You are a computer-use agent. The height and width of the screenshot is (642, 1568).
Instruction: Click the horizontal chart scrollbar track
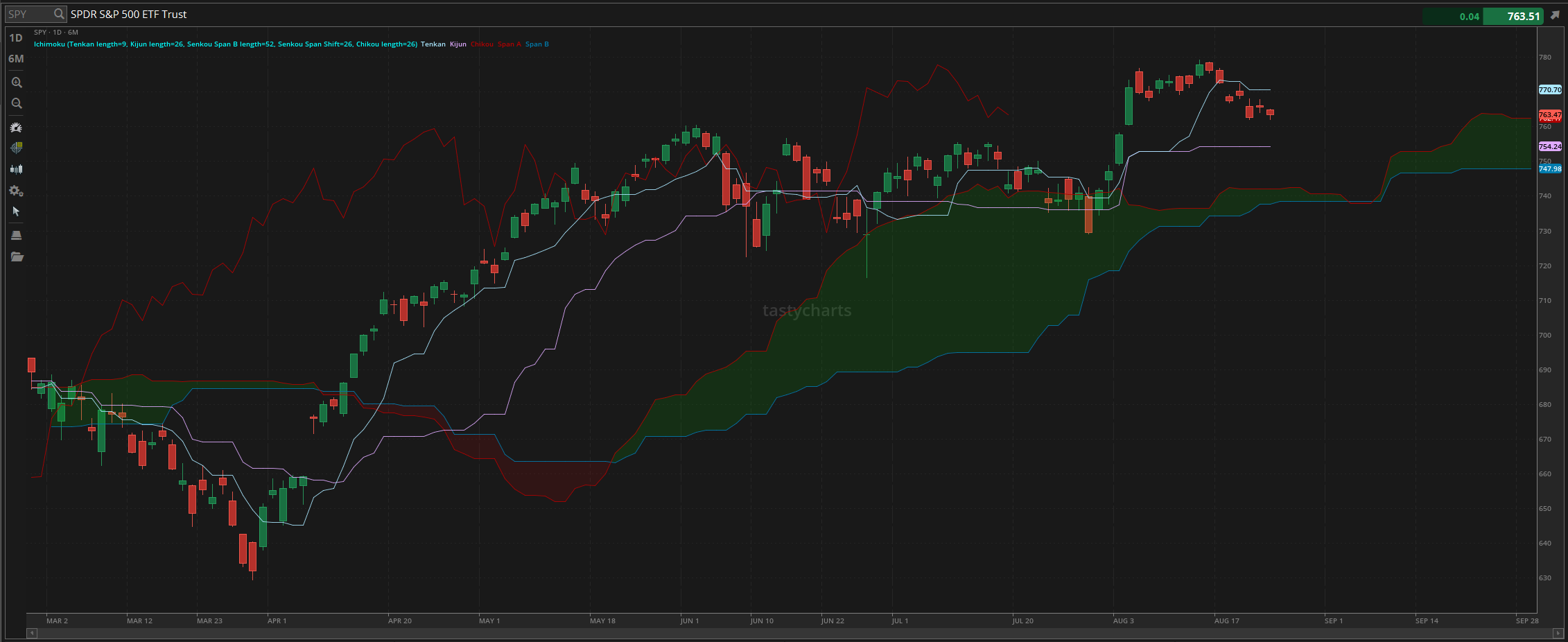pyautogui.click(x=794, y=633)
